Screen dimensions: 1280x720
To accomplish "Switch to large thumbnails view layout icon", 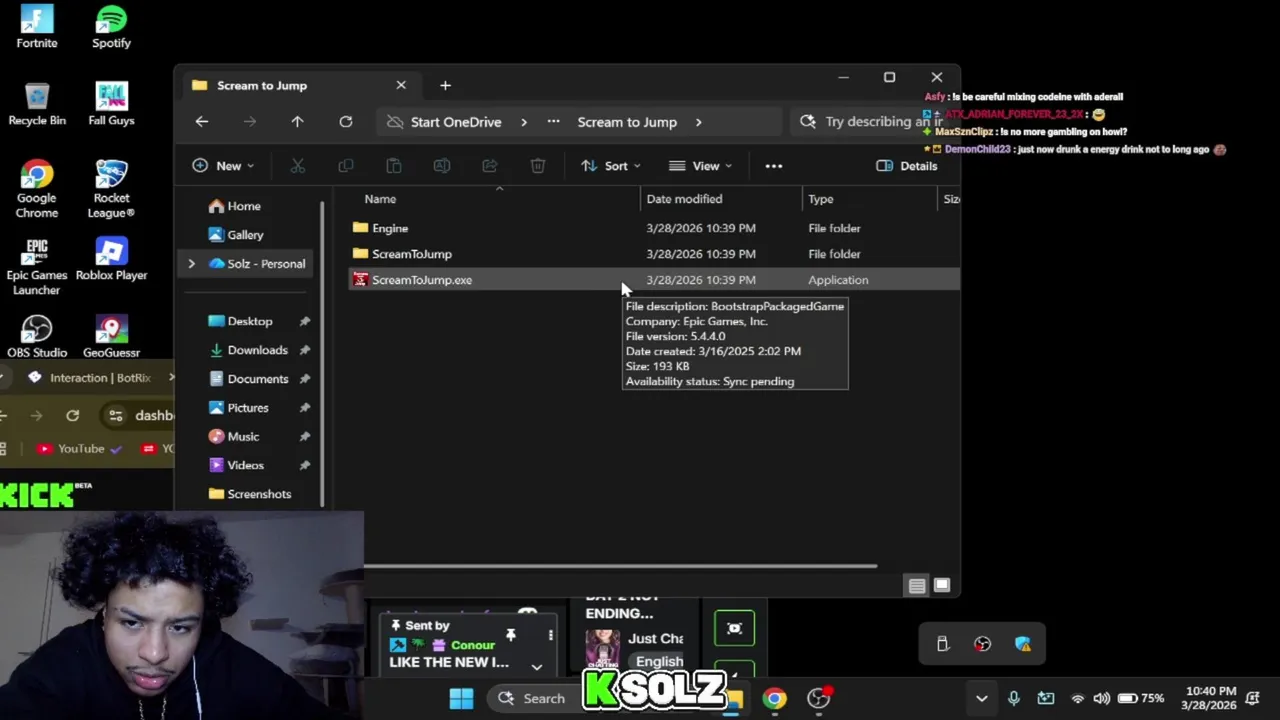I will [x=942, y=586].
